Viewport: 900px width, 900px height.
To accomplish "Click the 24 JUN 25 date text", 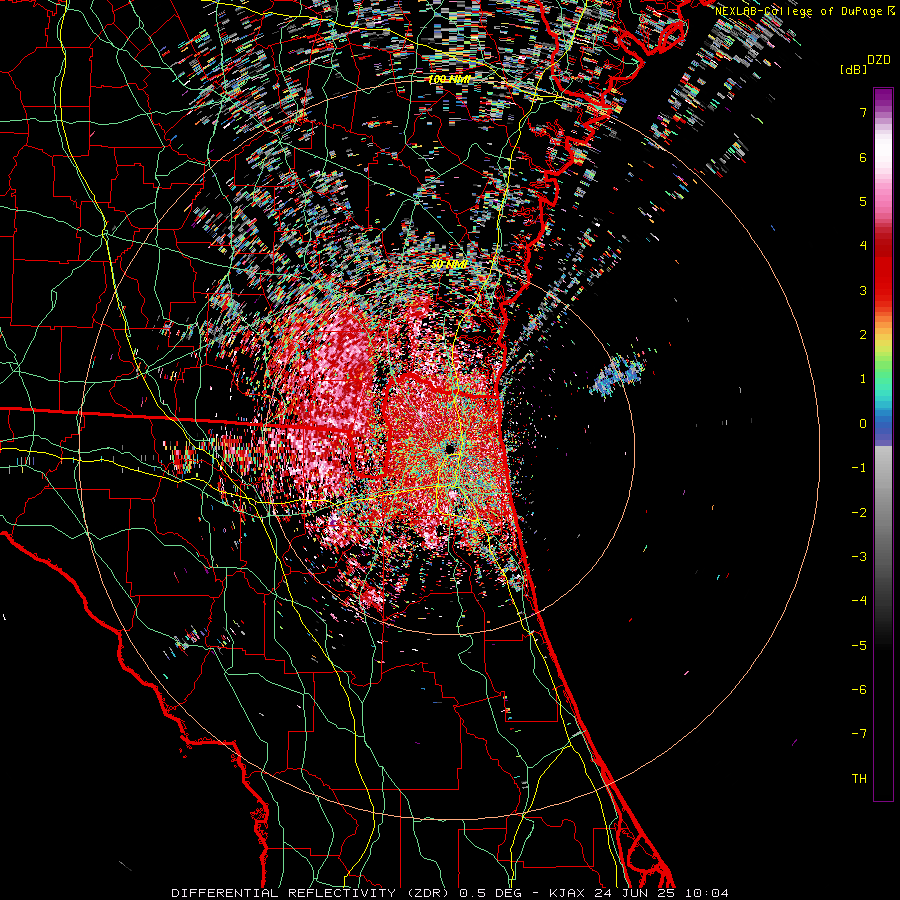I will (x=632, y=893).
